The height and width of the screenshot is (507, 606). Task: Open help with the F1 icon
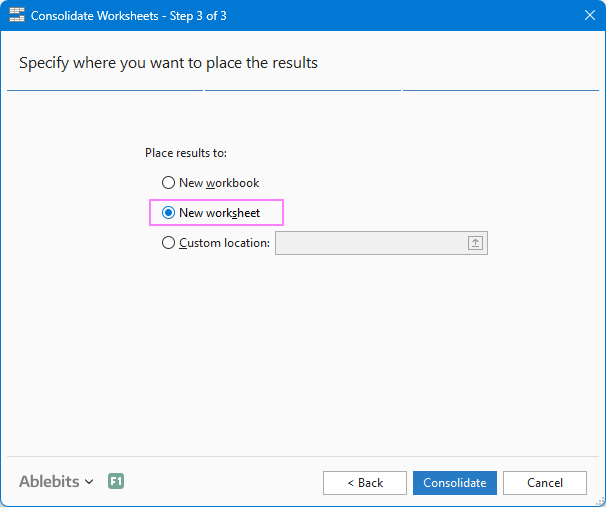(x=116, y=482)
